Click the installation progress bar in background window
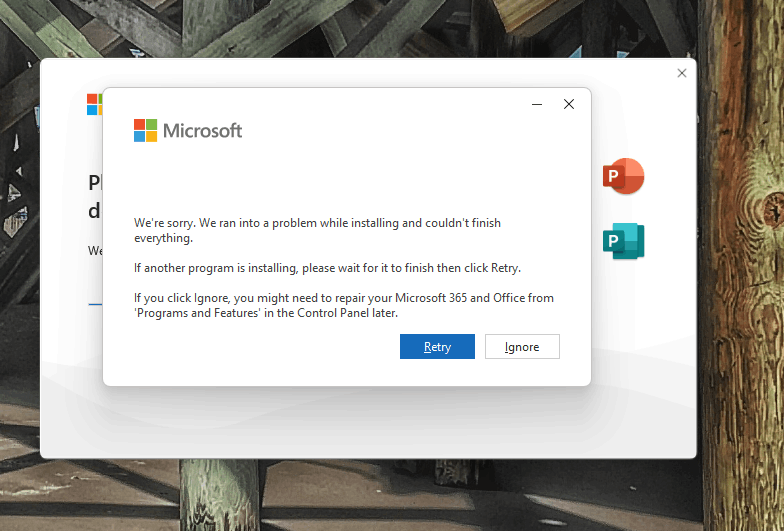Image resolution: width=784 pixels, height=531 pixels. pos(95,304)
